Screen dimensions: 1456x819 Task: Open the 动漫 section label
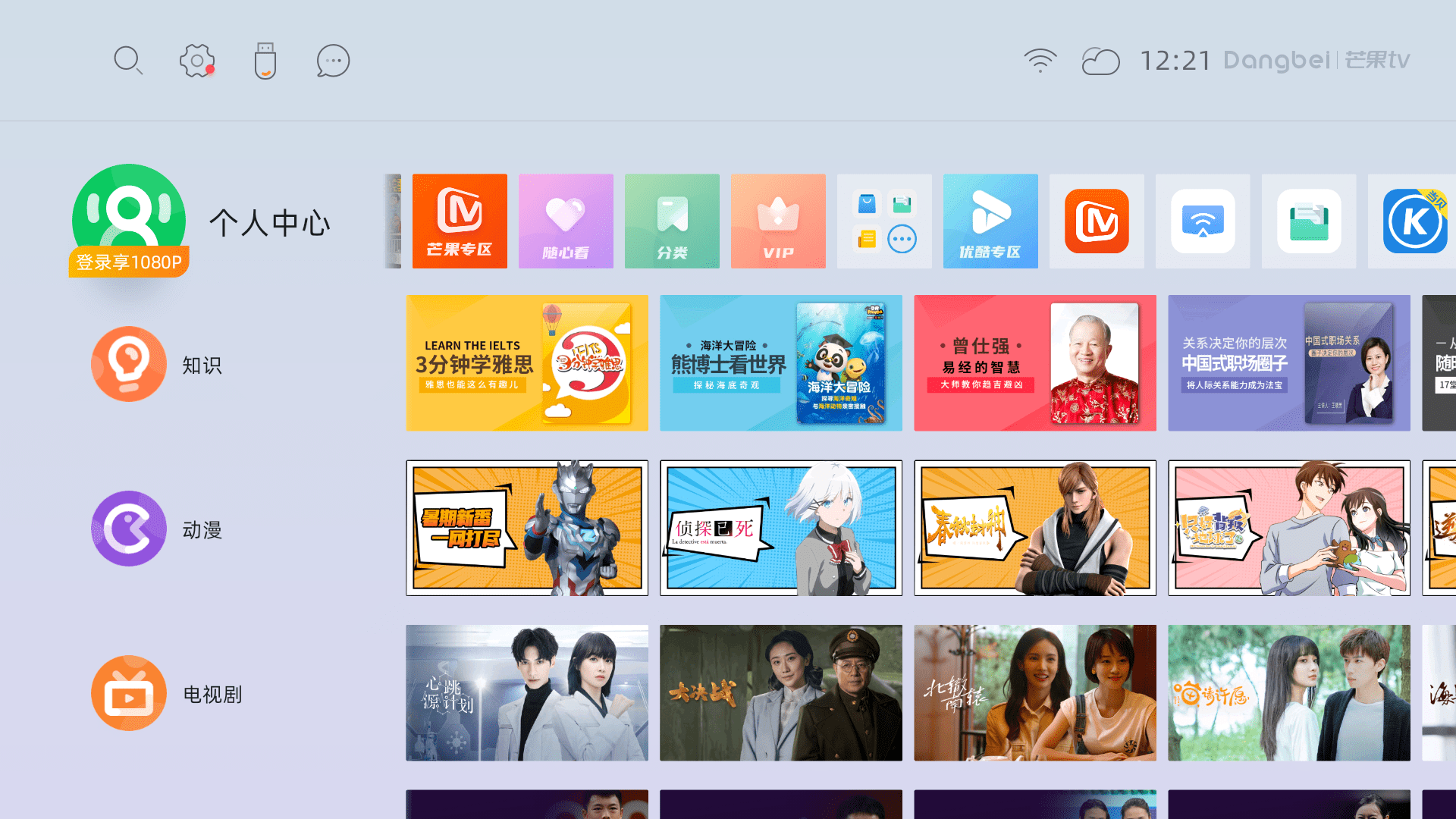(202, 530)
